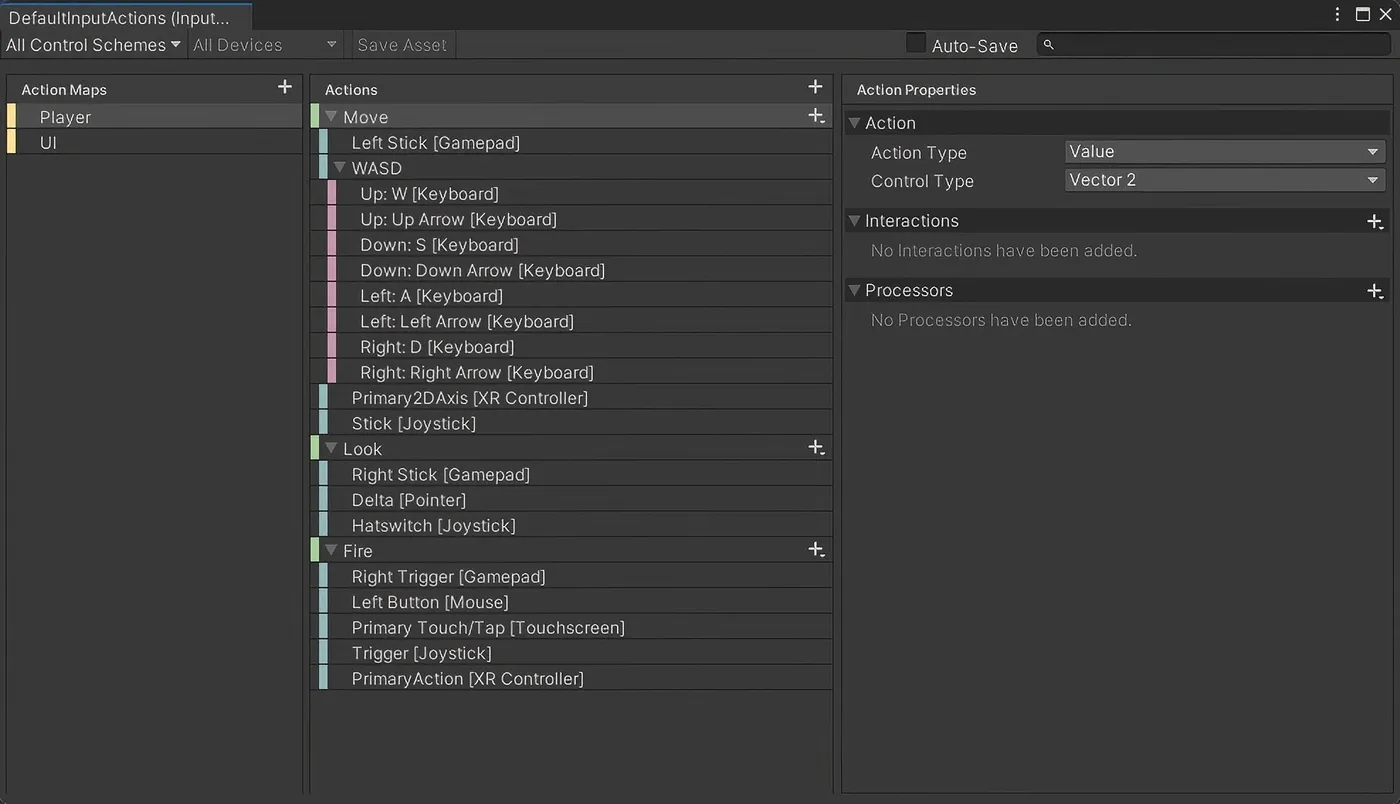Add a Processor with the plus icon
This screenshot has width=1400, height=804.
(x=1375, y=290)
